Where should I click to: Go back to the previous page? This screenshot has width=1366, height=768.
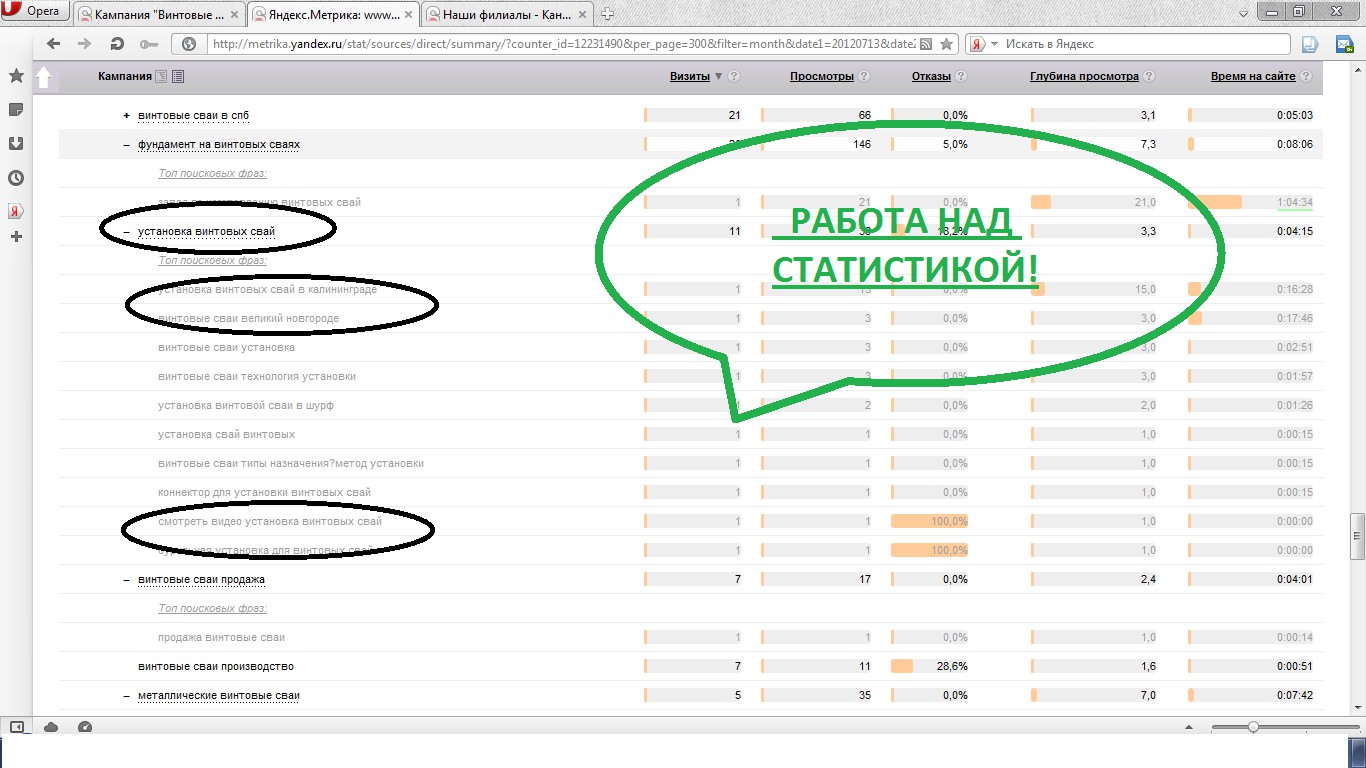(x=54, y=44)
